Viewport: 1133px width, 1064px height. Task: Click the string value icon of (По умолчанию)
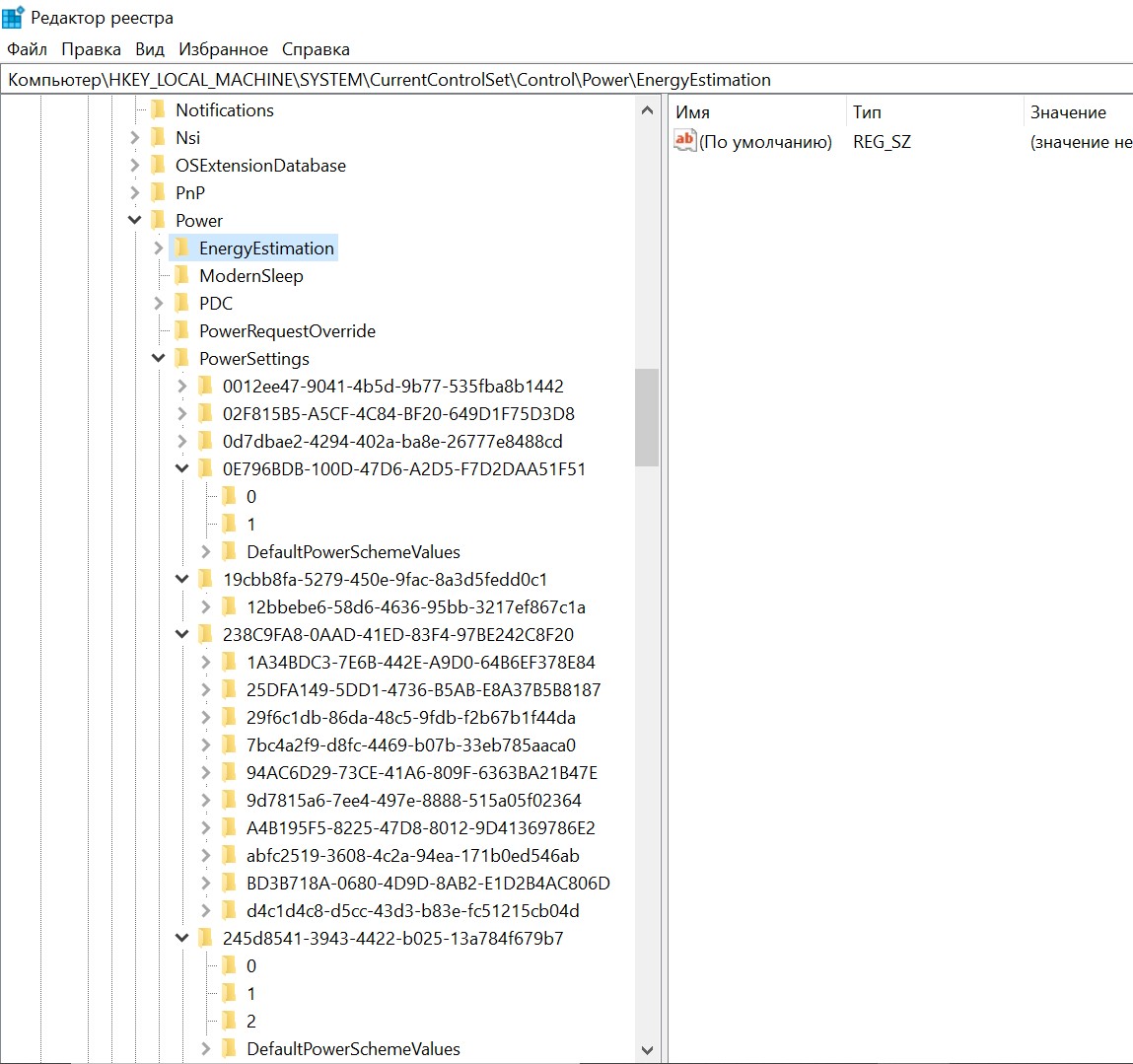684,139
